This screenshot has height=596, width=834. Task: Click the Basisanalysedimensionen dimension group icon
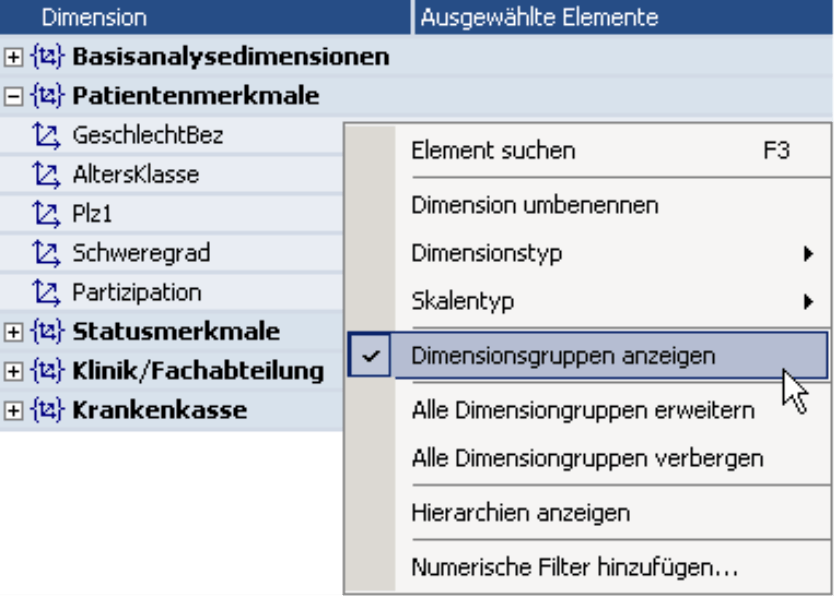(x=47, y=56)
